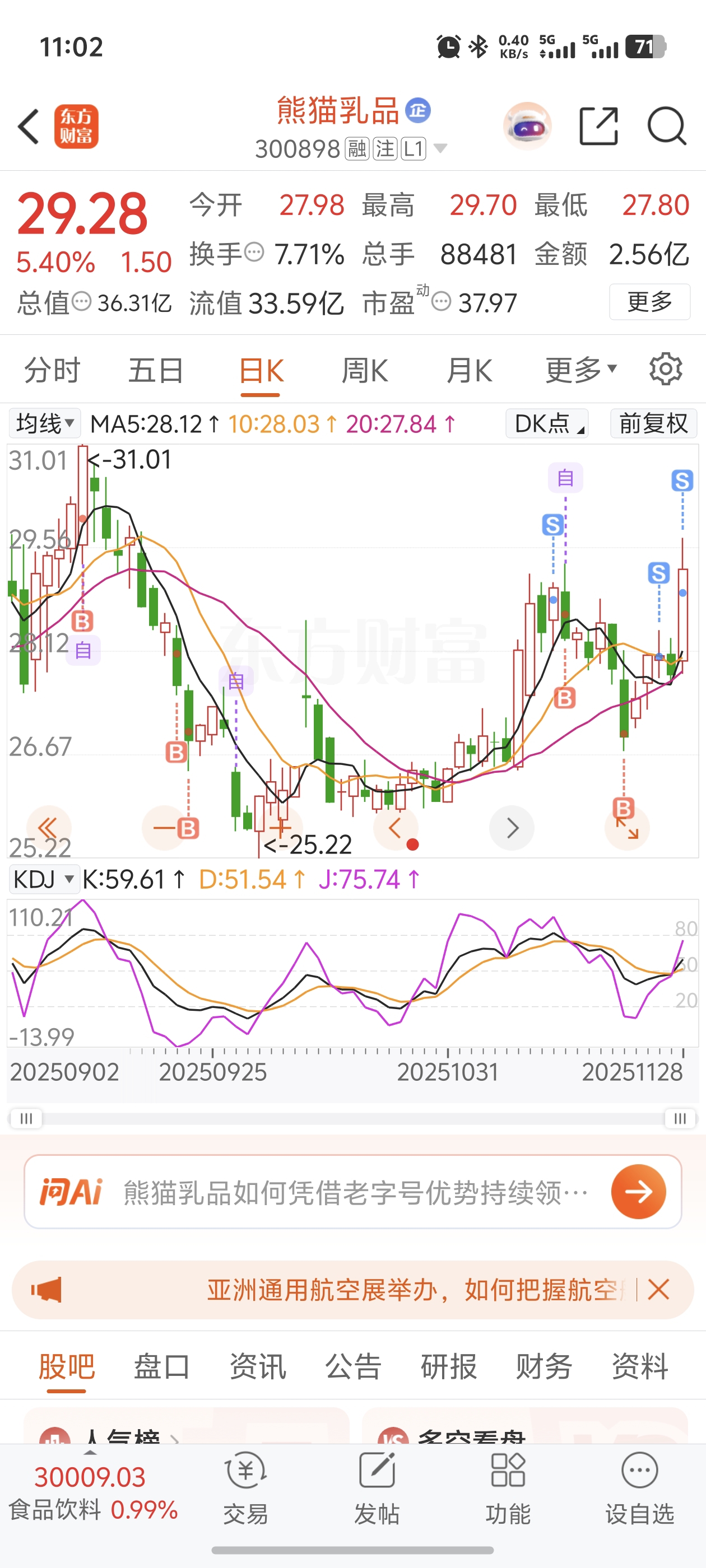Screen dimensions: 706x1568
Task: Toggle the 前复权 price adjustment option
Action: (654, 423)
